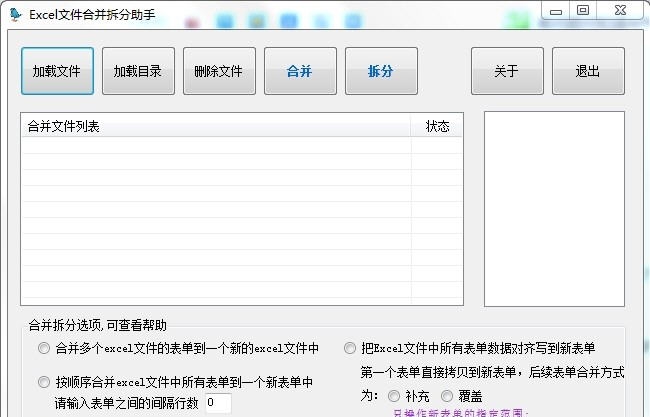Viewport: 650px width, 417px height.
Task: Click the blank panel beside the file list
Action: [554, 209]
